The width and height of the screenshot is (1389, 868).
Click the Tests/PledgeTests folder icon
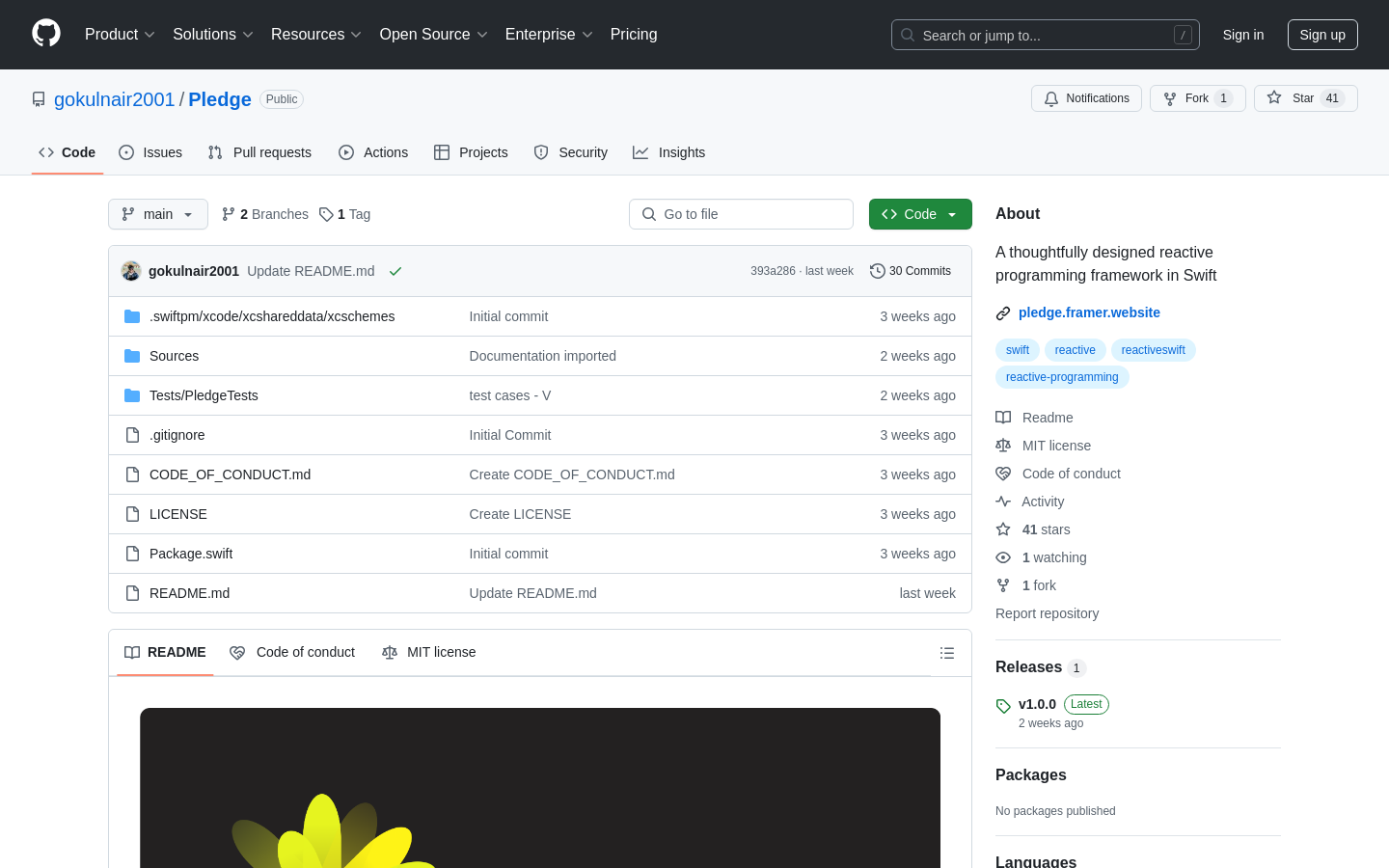[132, 395]
